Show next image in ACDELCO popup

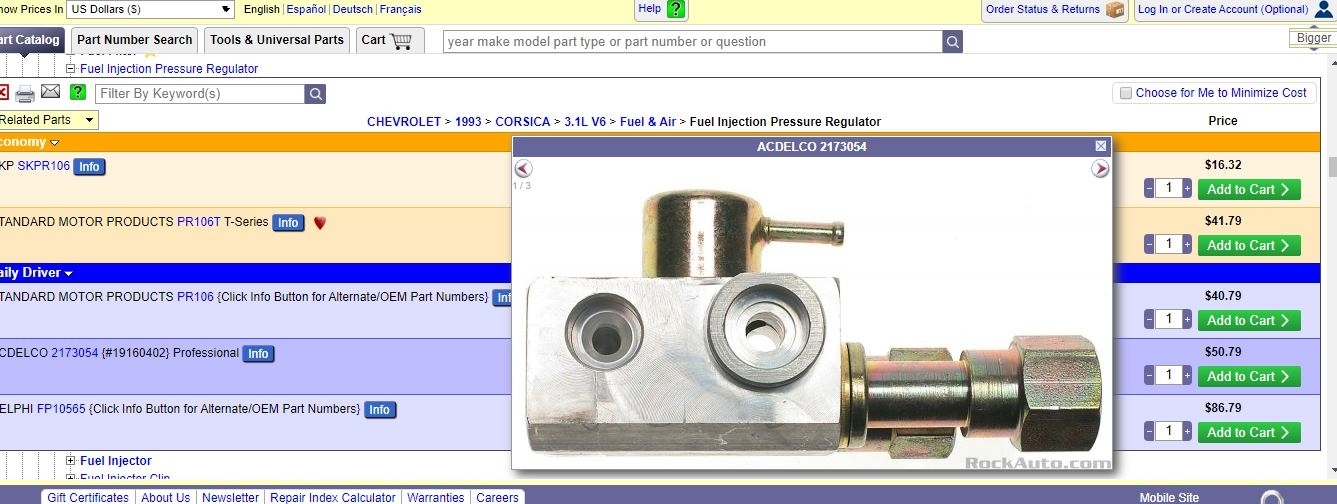coord(1100,168)
